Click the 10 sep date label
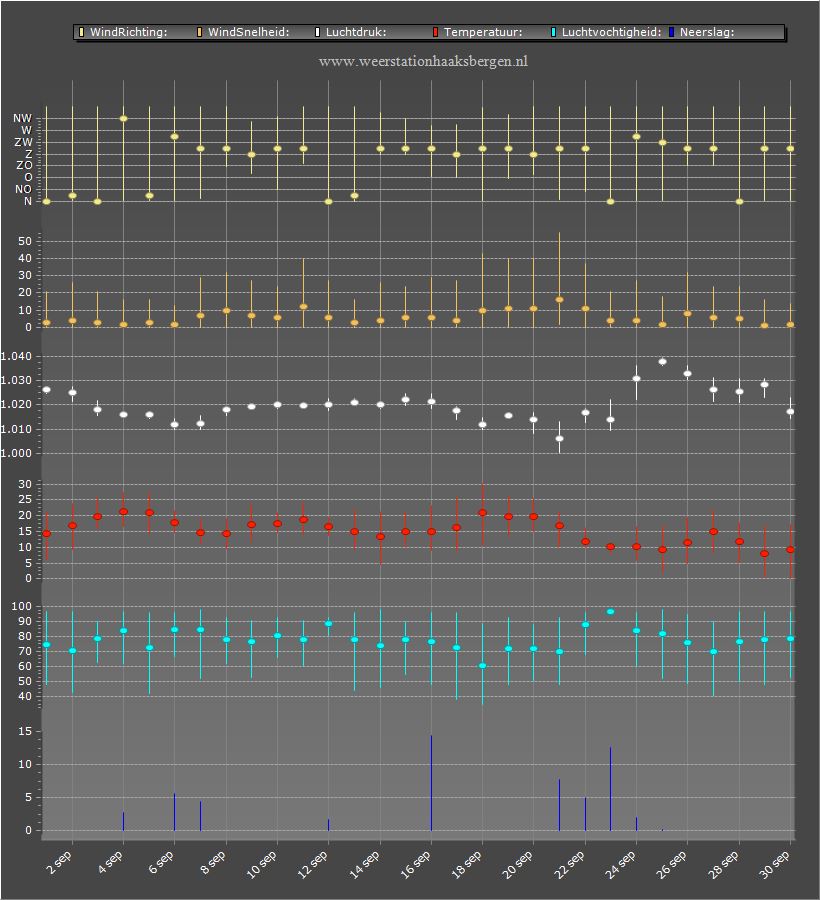This screenshot has width=820, height=900. coord(262,865)
